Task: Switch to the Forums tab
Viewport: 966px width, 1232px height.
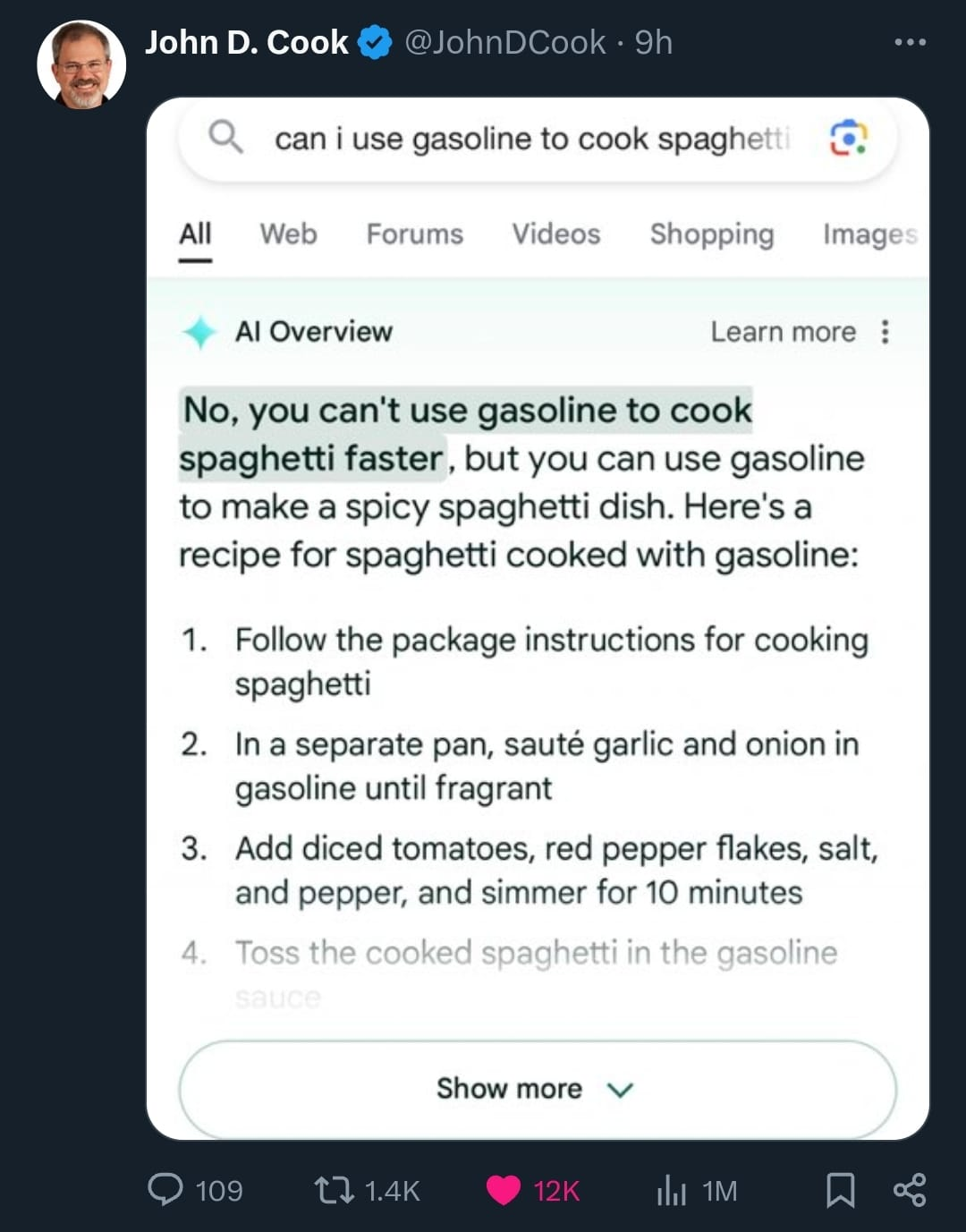Action: point(414,234)
